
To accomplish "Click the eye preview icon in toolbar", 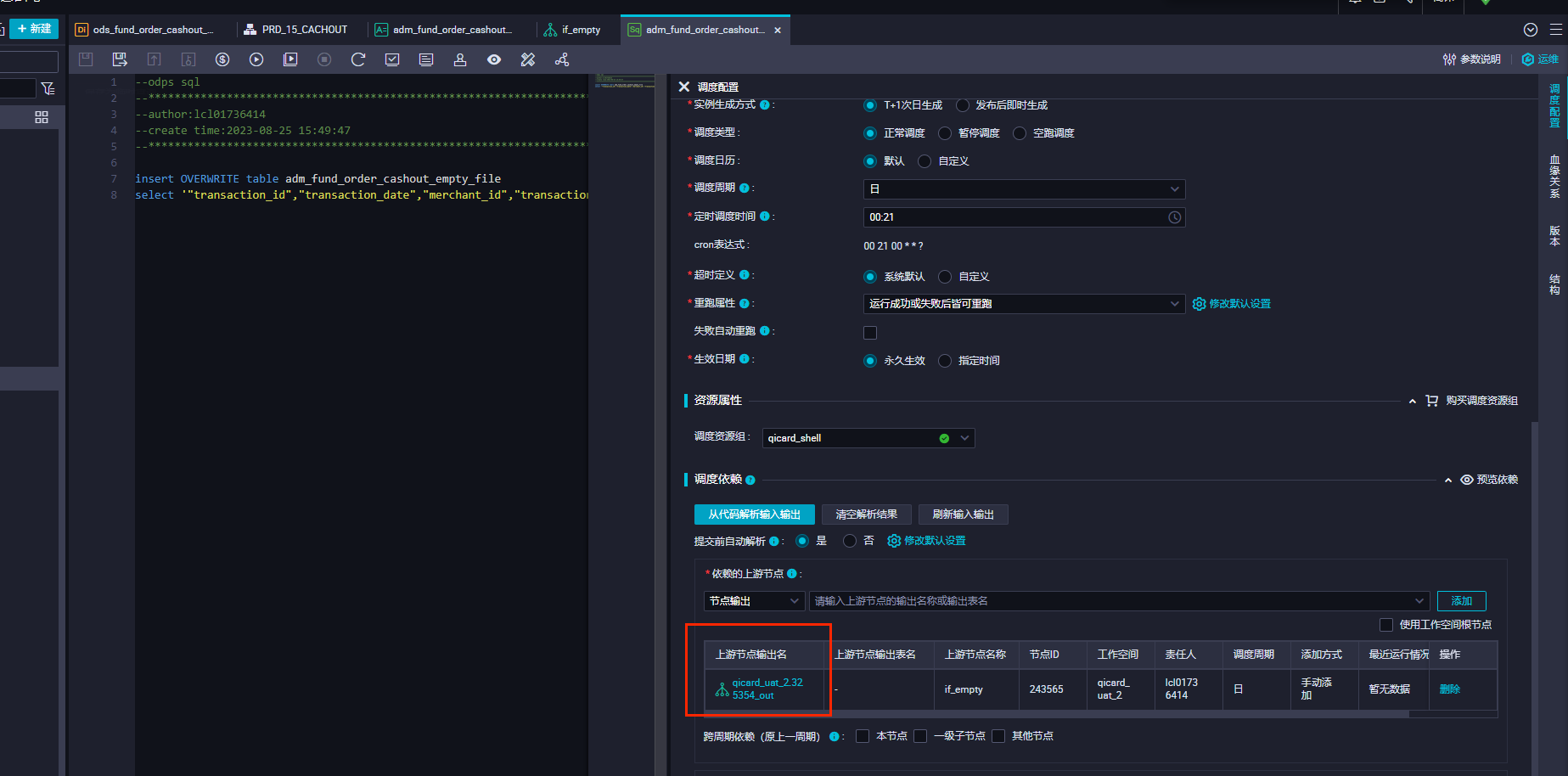I will (494, 59).
